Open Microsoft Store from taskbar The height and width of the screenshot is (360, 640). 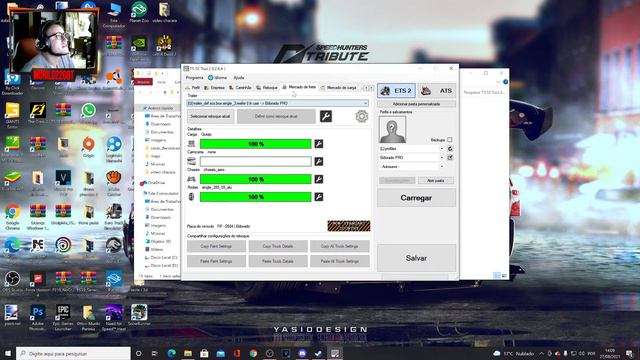coord(204,353)
